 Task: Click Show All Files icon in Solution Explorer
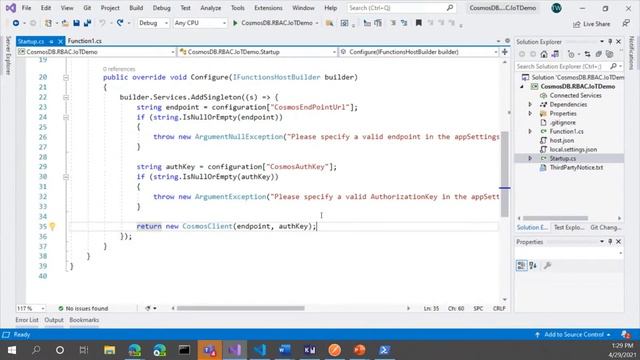click(610, 54)
